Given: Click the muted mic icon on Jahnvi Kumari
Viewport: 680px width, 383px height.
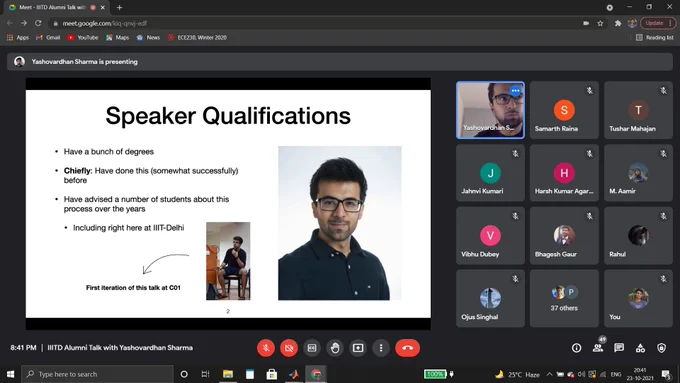Looking at the screenshot, I should point(515,154).
